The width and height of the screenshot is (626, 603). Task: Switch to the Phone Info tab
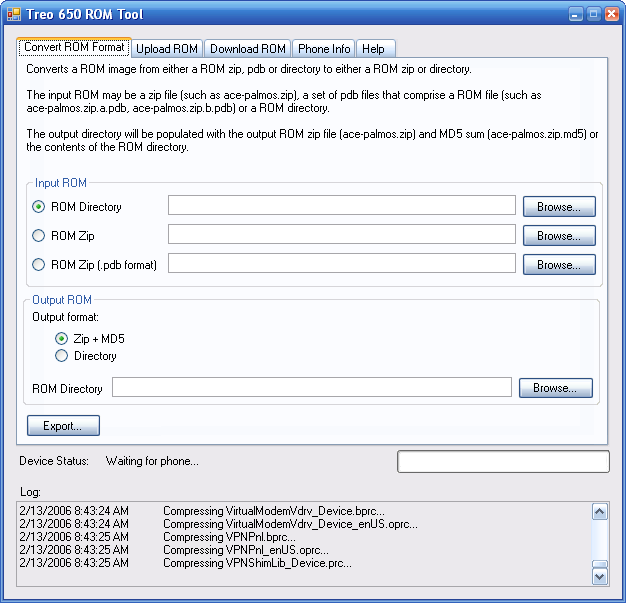click(x=324, y=49)
